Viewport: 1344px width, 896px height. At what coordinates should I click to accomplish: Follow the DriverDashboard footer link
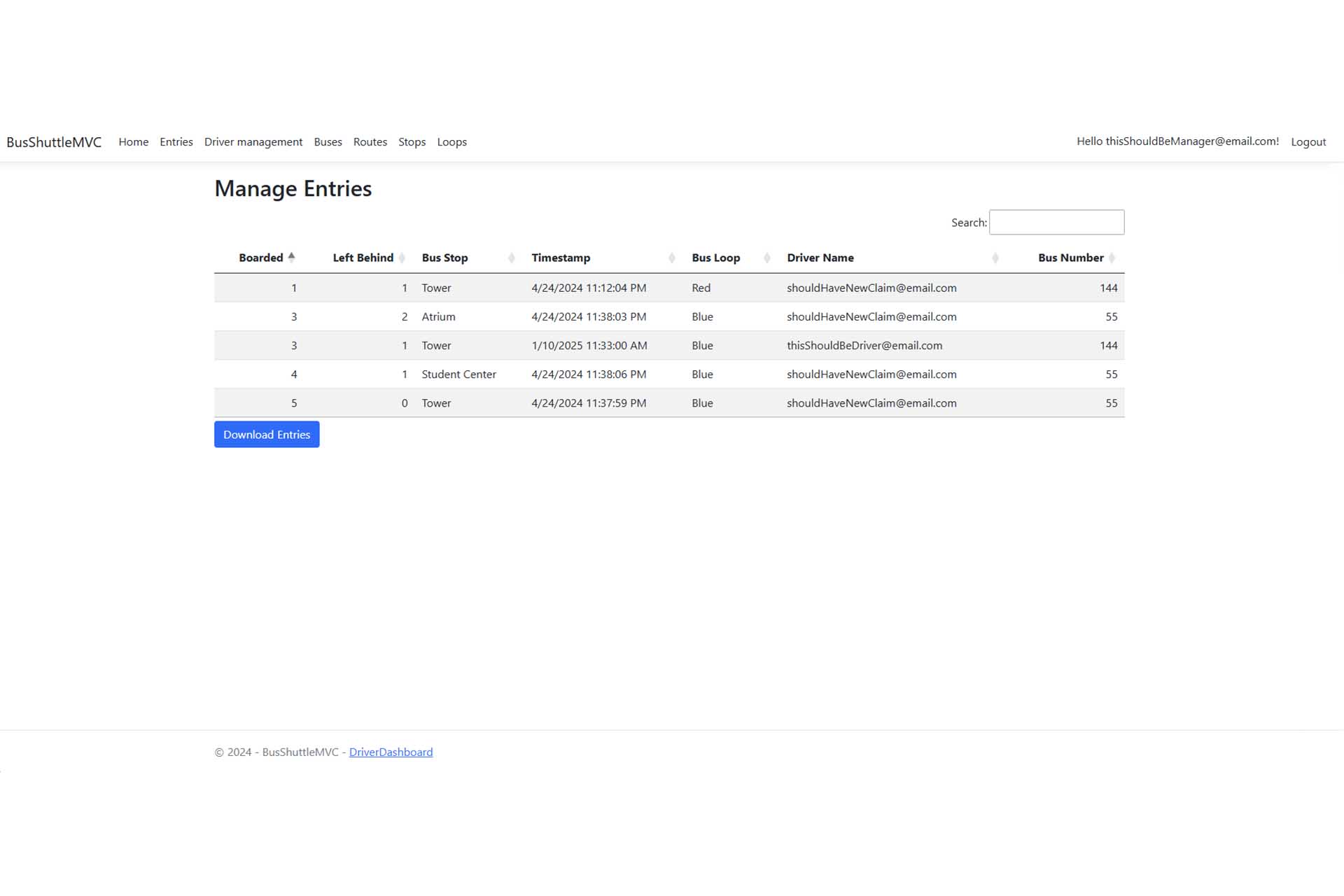point(391,752)
